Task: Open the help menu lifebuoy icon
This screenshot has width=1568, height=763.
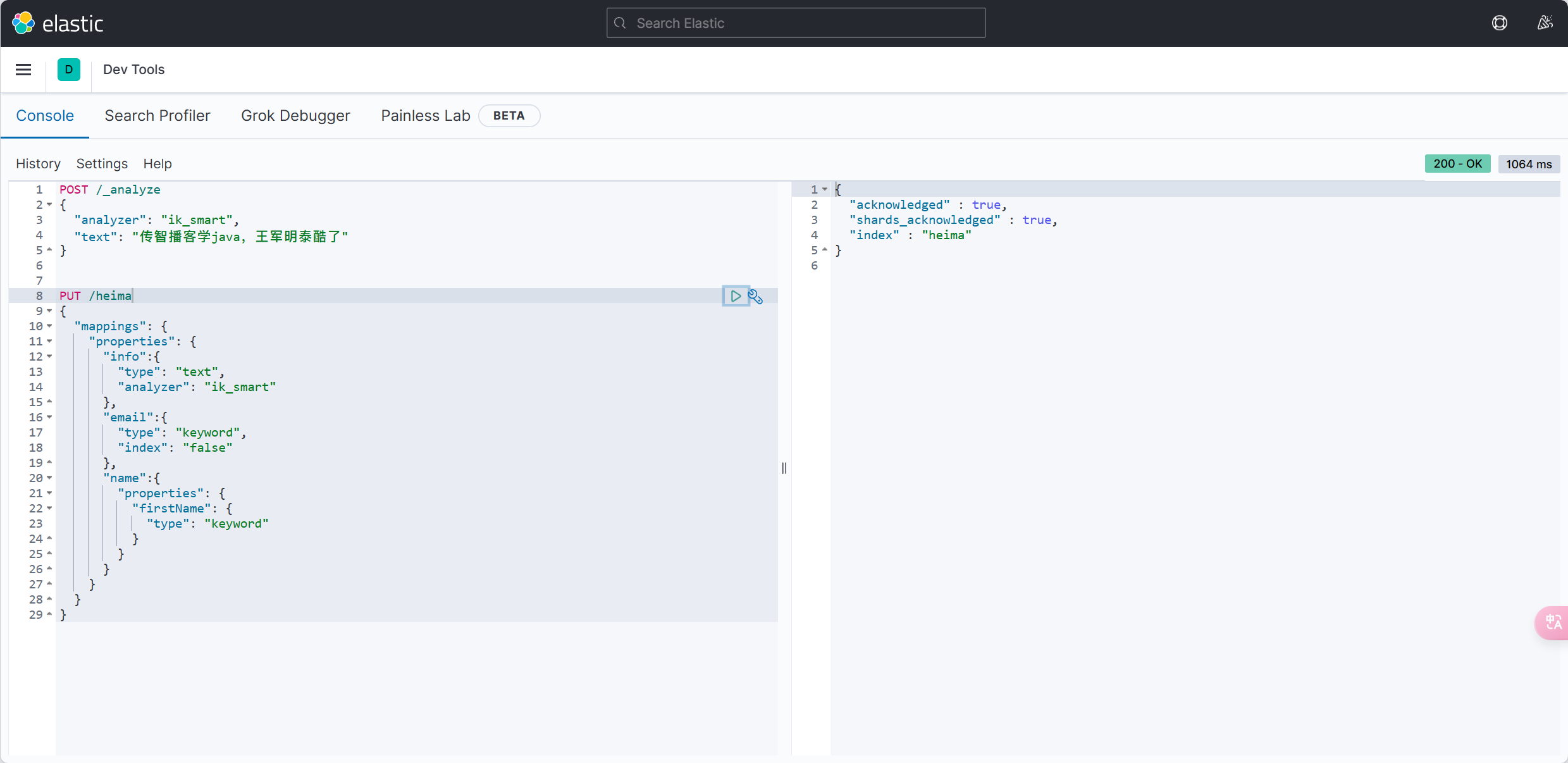Action: click(x=1499, y=23)
